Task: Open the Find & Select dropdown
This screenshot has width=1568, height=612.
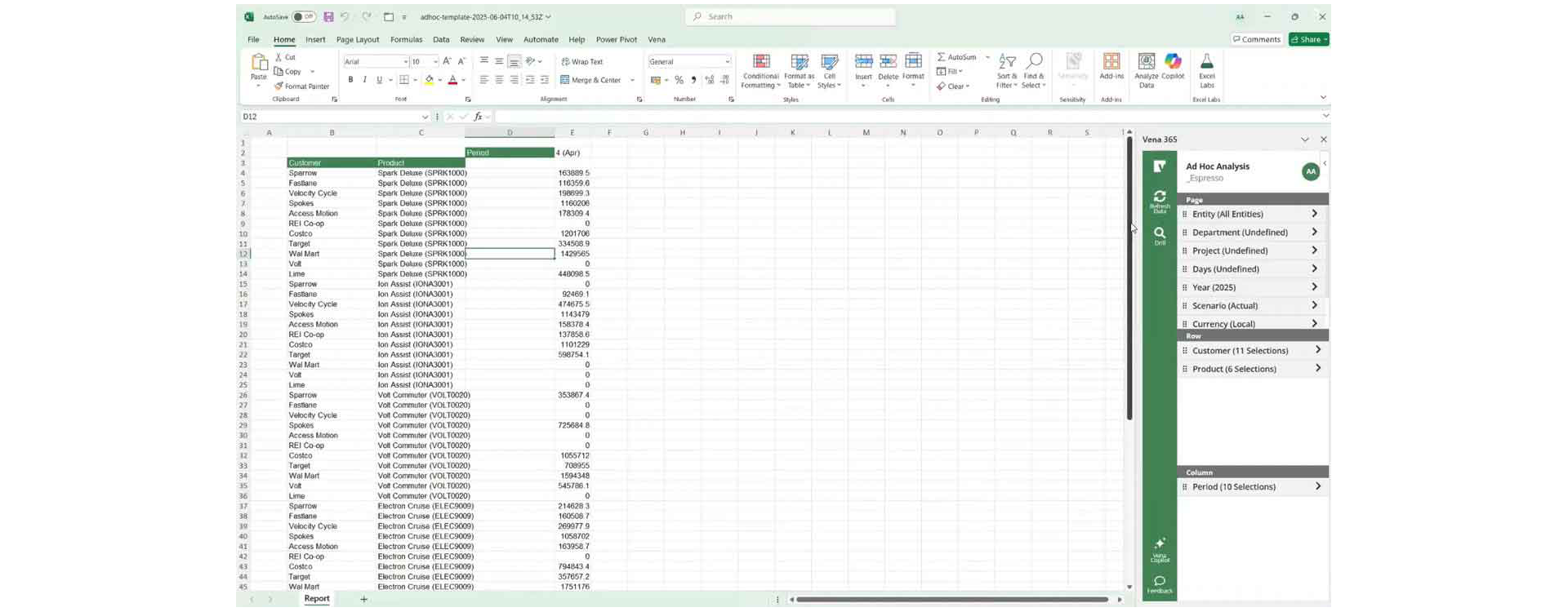Action: click(x=1034, y=71)
